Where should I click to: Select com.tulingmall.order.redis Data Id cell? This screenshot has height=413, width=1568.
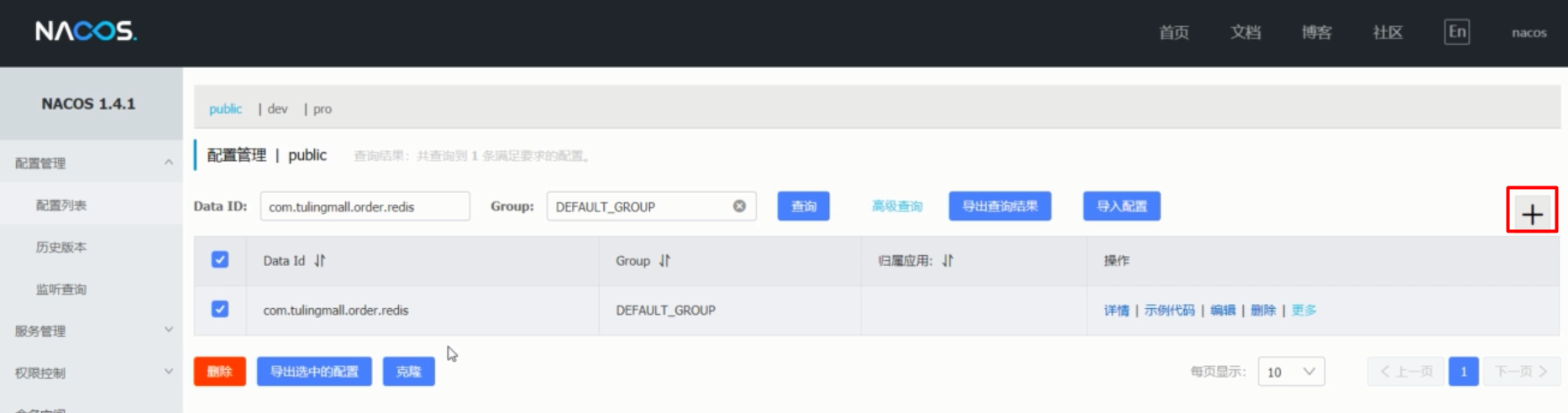click(336, 311)
